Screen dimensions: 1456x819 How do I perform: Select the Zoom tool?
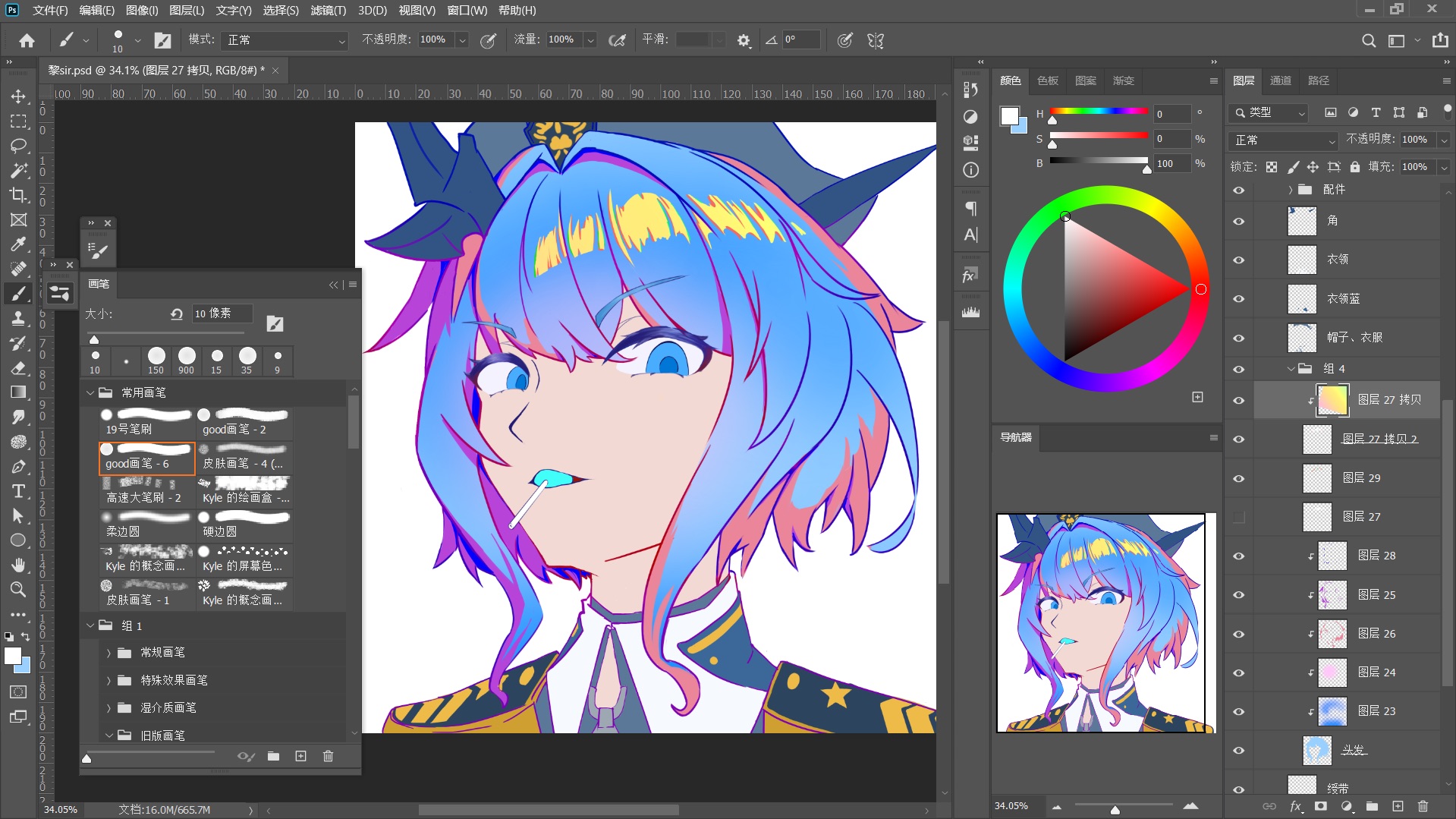[18, 590]
